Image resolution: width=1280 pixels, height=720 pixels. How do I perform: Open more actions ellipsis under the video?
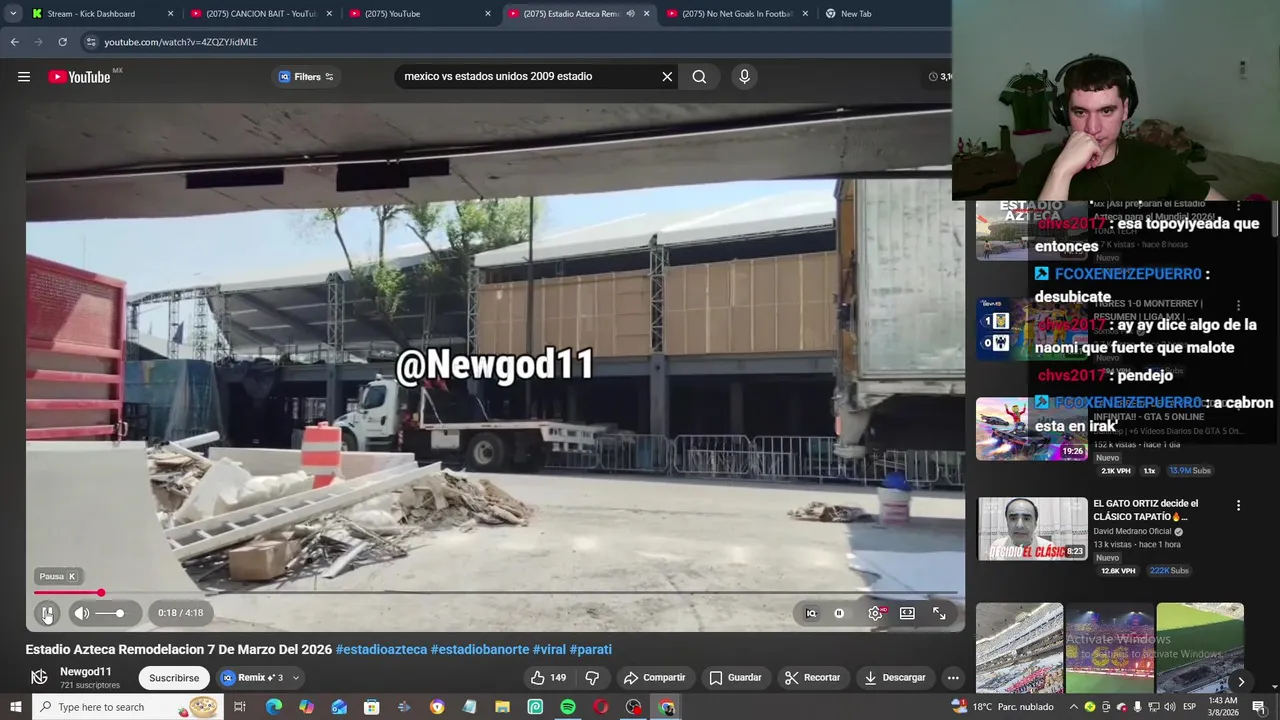[953, 677]
